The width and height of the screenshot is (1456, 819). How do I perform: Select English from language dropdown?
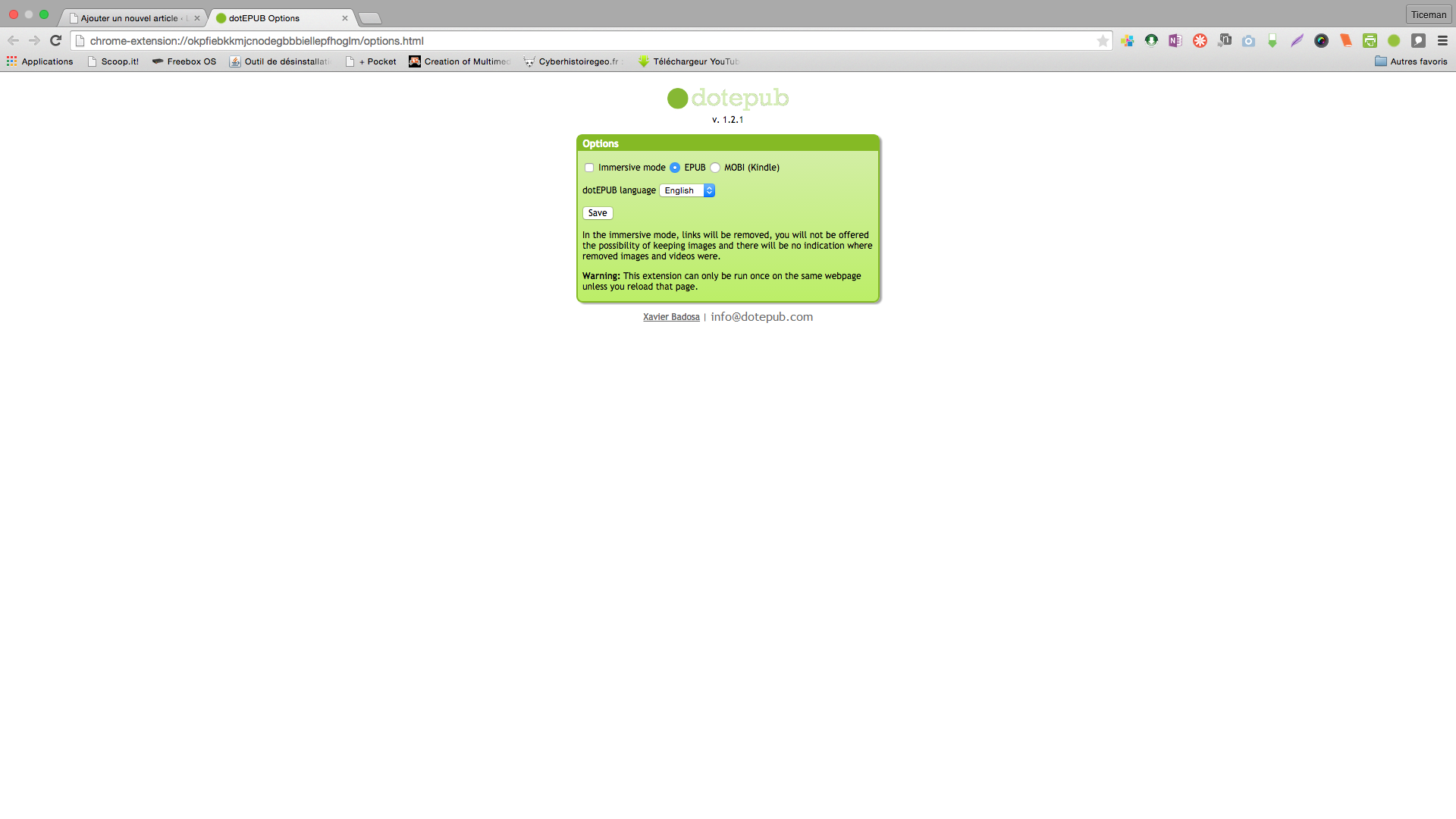pyautogui.click(x=686, y=190)
